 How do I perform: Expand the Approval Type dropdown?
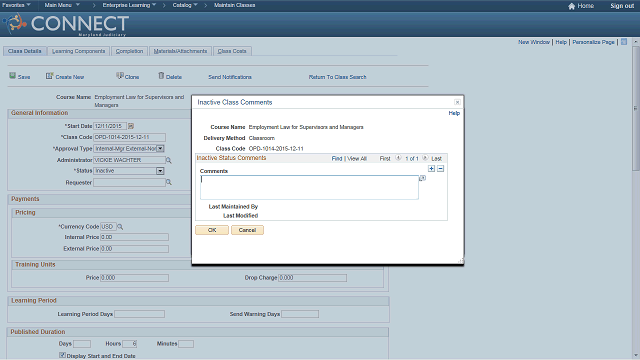pyautogui.click(x=160, y=149)
